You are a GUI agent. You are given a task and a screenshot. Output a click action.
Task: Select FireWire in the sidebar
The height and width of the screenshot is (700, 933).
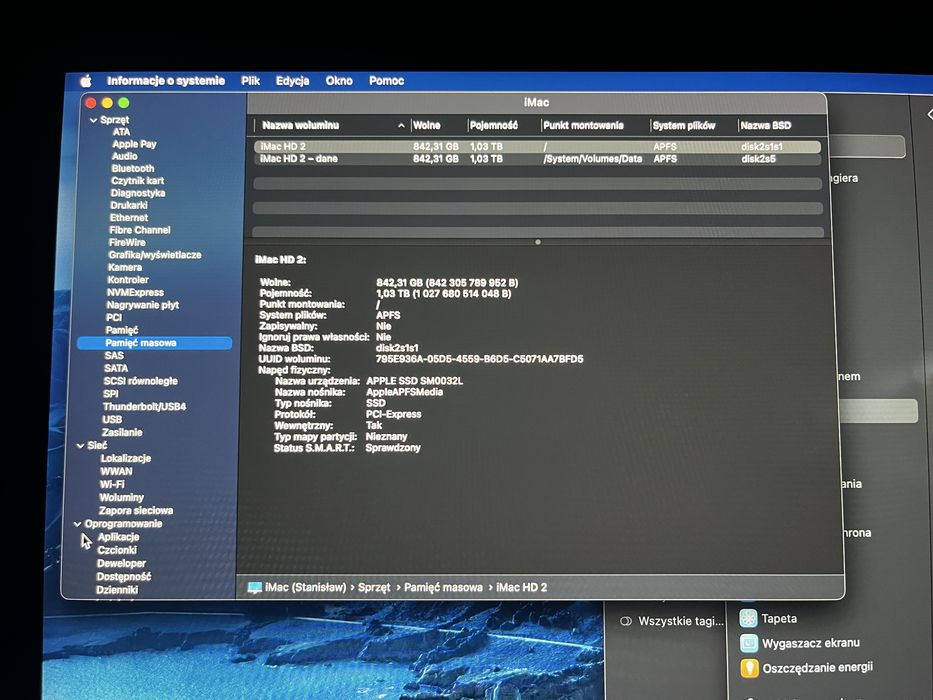[127, 242]
